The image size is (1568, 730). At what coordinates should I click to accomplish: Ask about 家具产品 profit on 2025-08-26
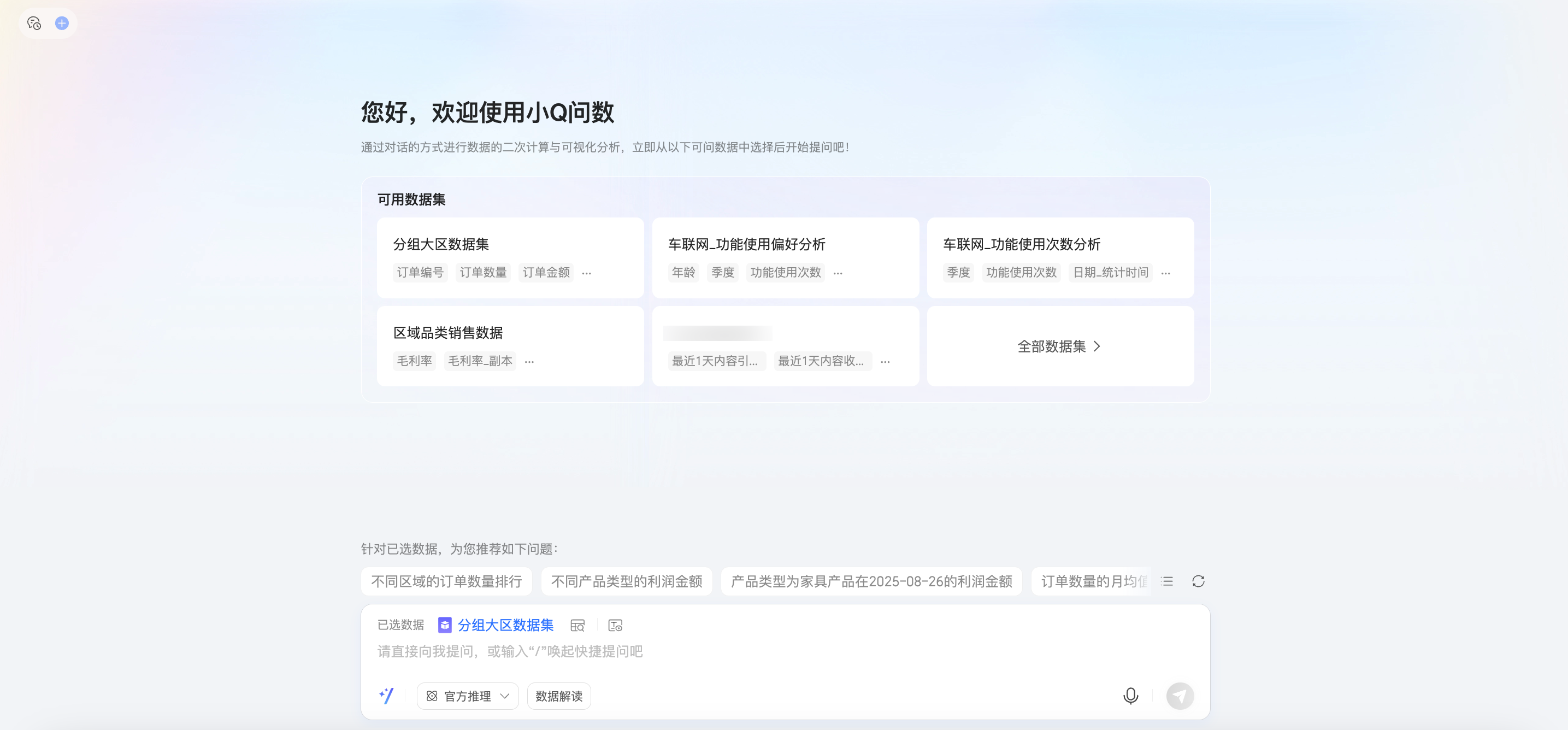(871, 581)
